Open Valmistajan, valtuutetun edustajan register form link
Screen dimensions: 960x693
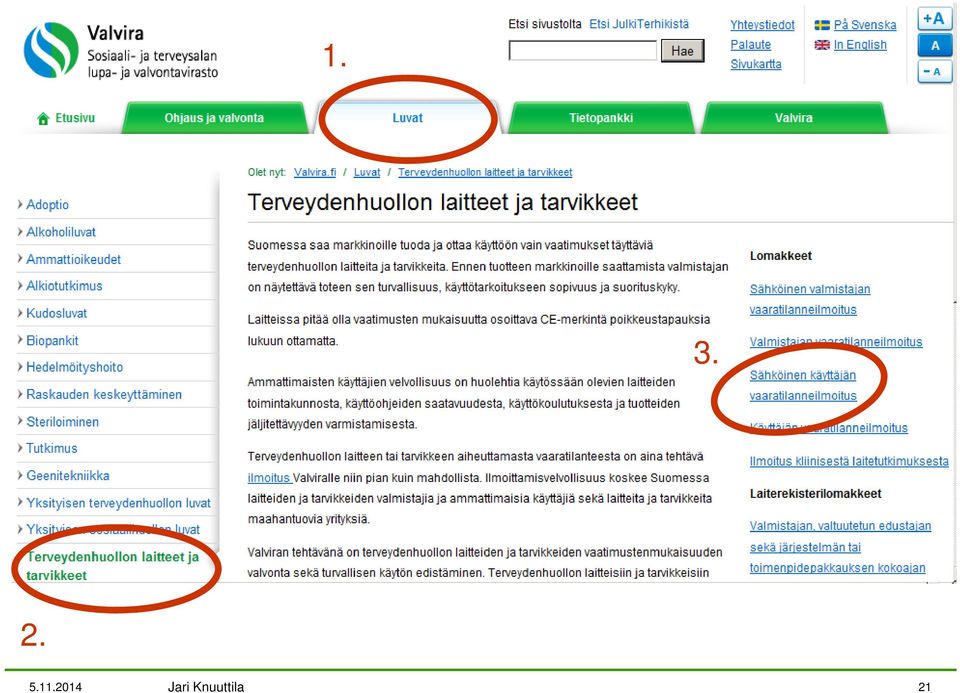point(840,547)
